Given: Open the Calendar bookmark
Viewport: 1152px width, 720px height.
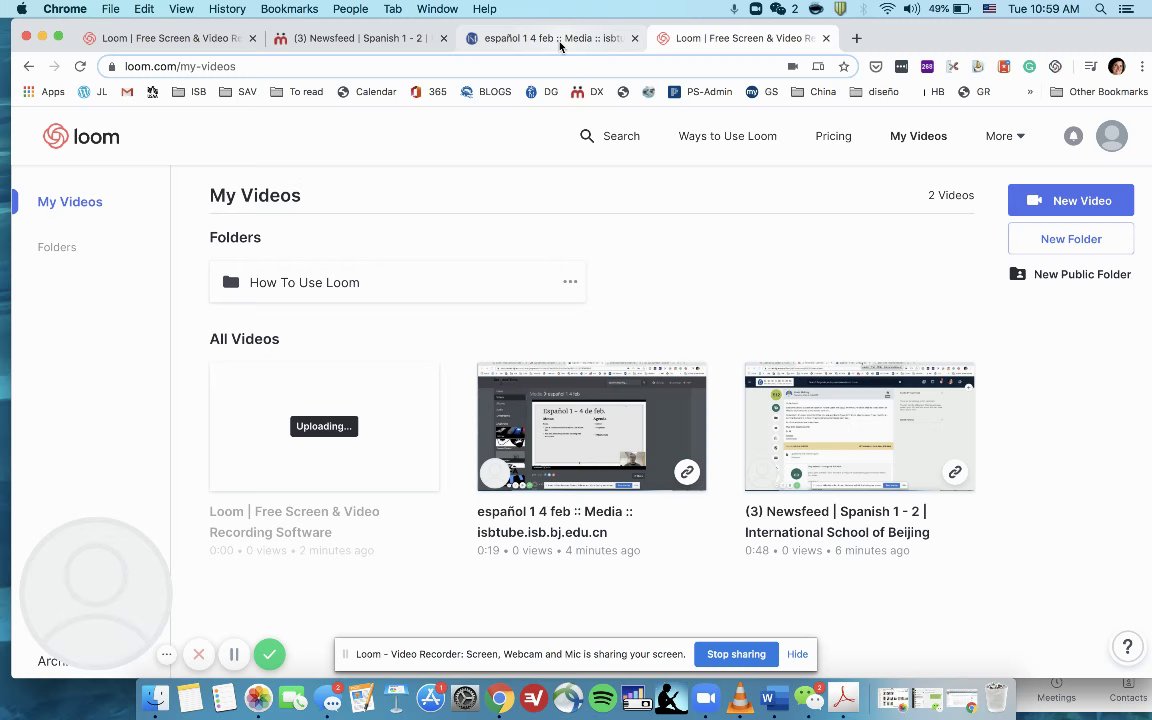Looking at the screenshot, I should 367,92.
